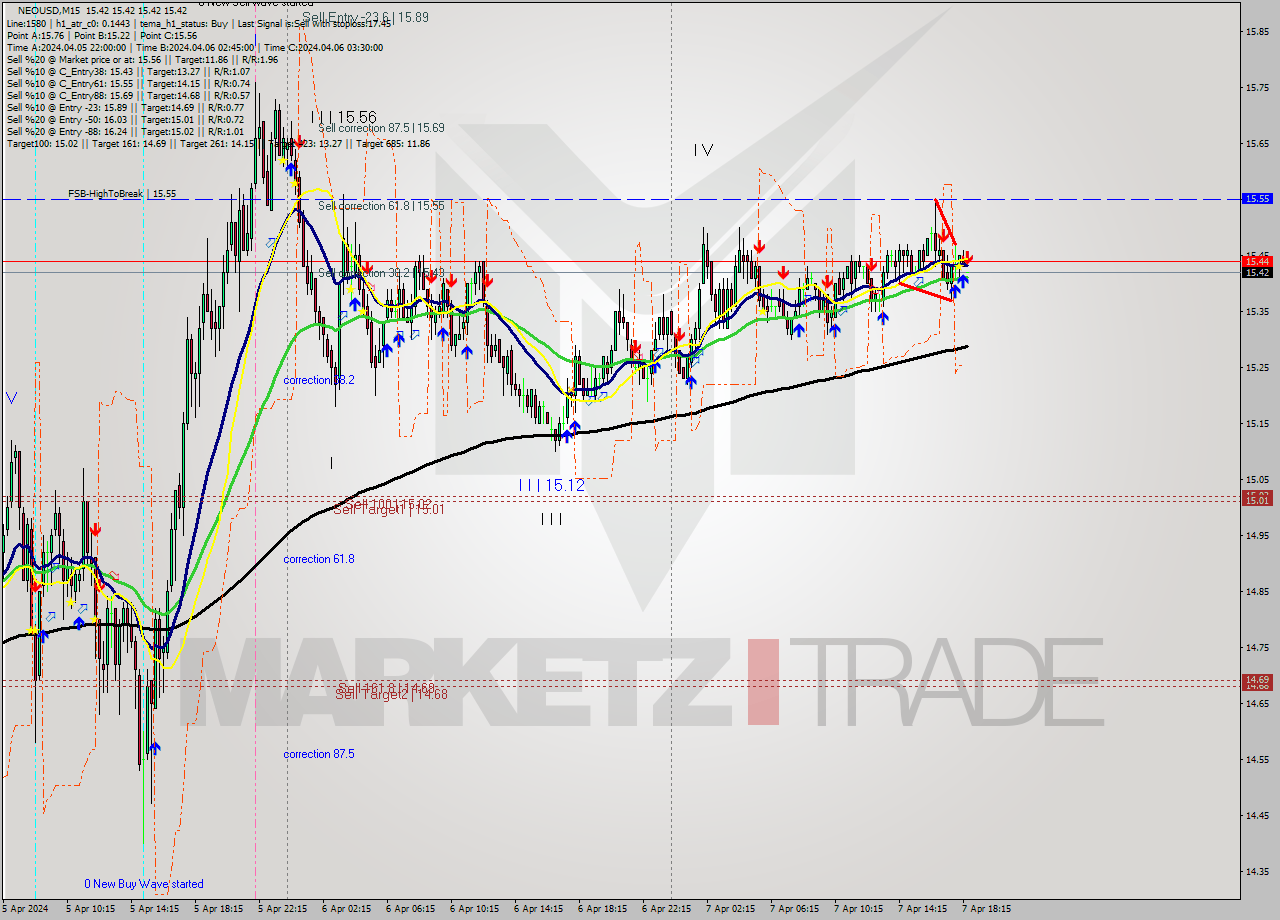Image resolution: width=1280 pixels, height=920 pixels.
Task: Click the '6 Apr 02:15' time axis label
Action: [x=346, y=909]
